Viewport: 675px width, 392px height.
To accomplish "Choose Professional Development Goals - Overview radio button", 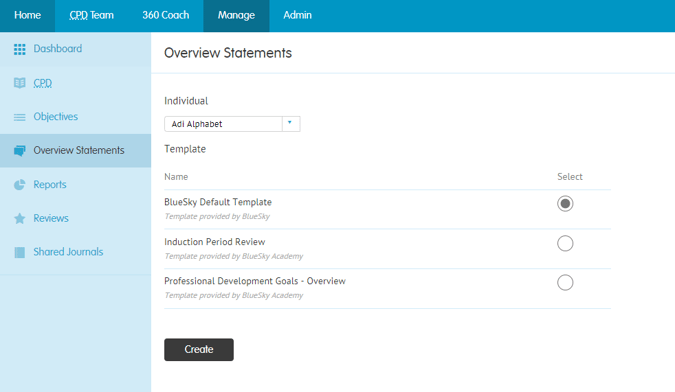I will coord(565,283).
